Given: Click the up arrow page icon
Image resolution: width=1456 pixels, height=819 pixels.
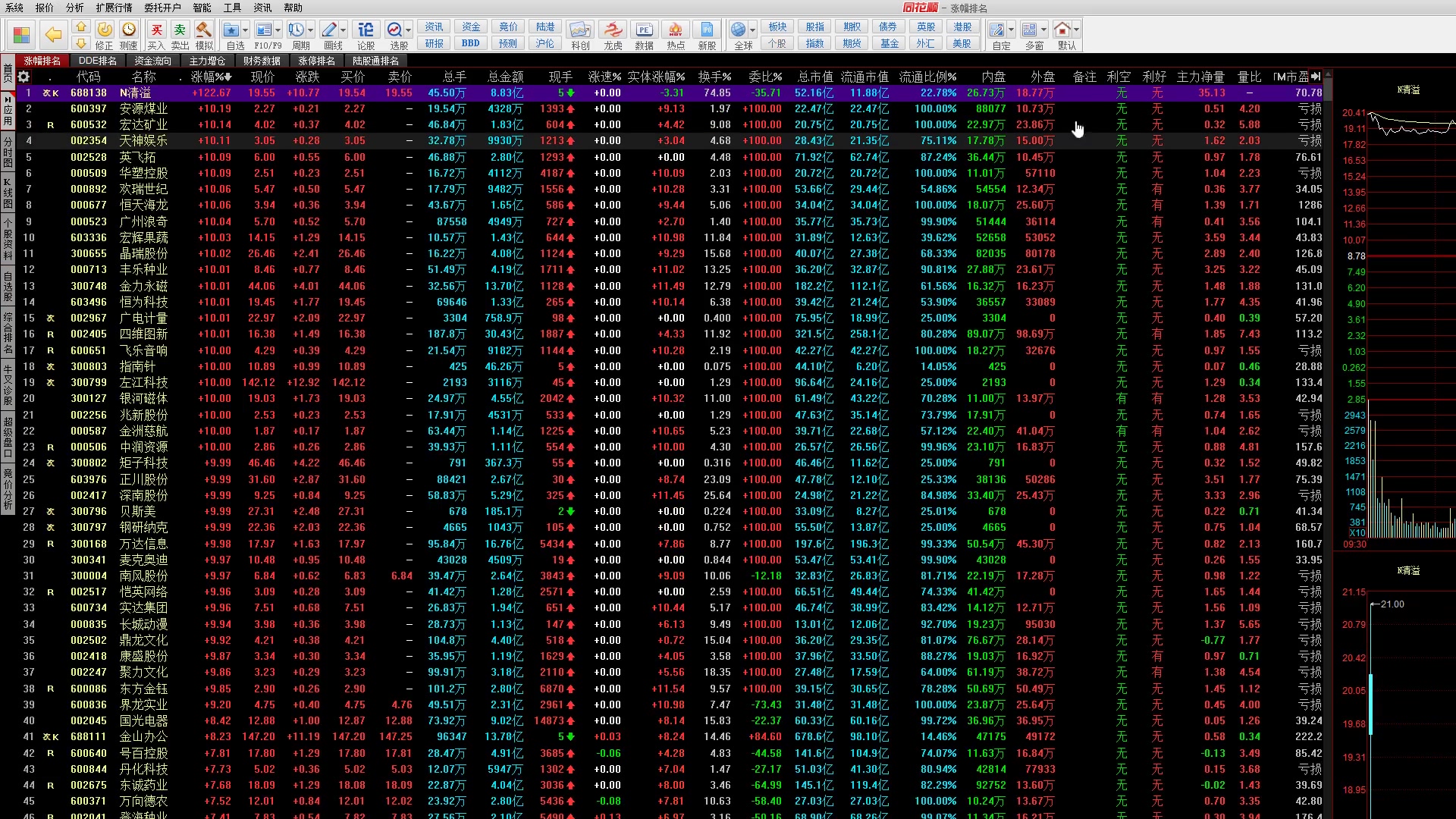Looking at the screenshot, I should (x=81, y=27).
